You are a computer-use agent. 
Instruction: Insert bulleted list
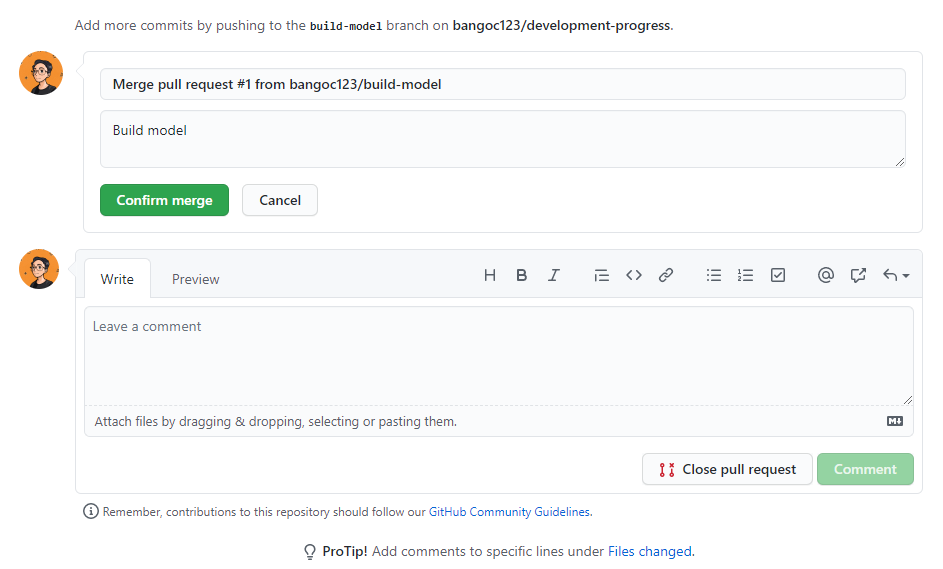coord(714,275)
